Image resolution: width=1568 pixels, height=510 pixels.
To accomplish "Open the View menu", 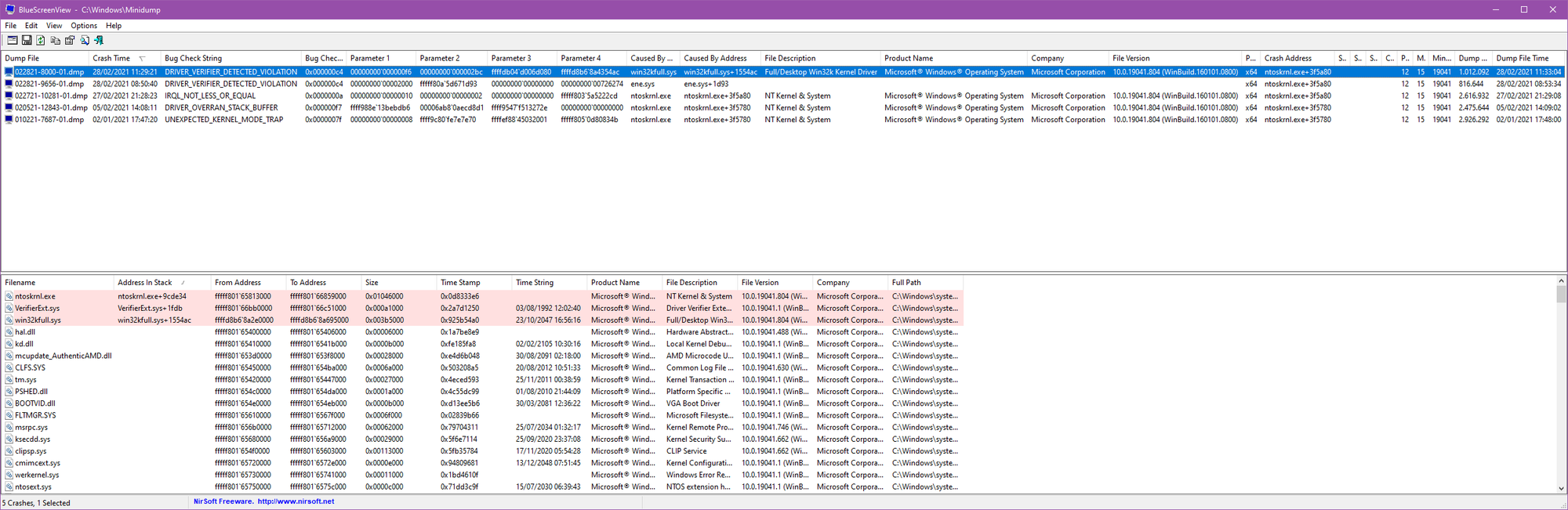I will coord(54,26).
